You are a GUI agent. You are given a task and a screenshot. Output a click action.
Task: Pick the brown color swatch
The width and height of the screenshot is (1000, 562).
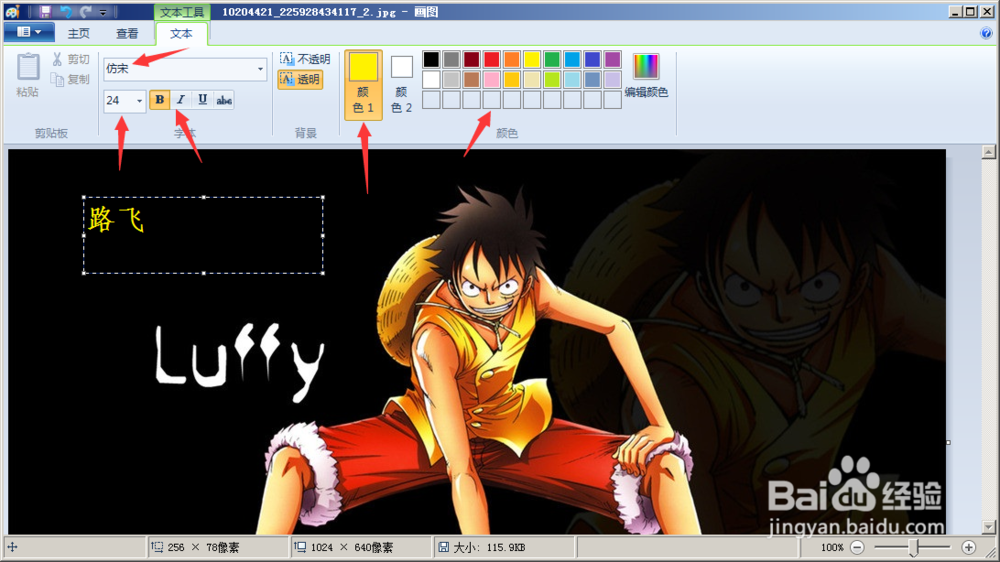[471, 80]
